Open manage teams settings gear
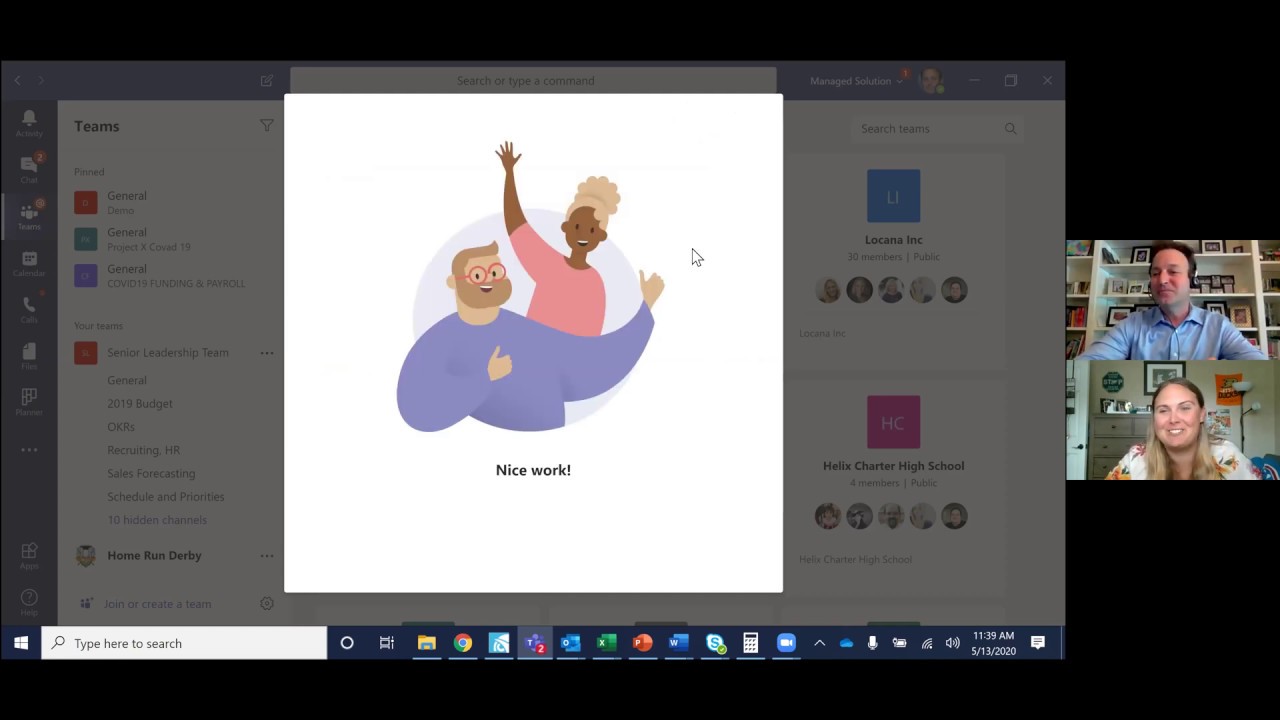The width and height of the screenshot is (1280, 720). (267, 603)
